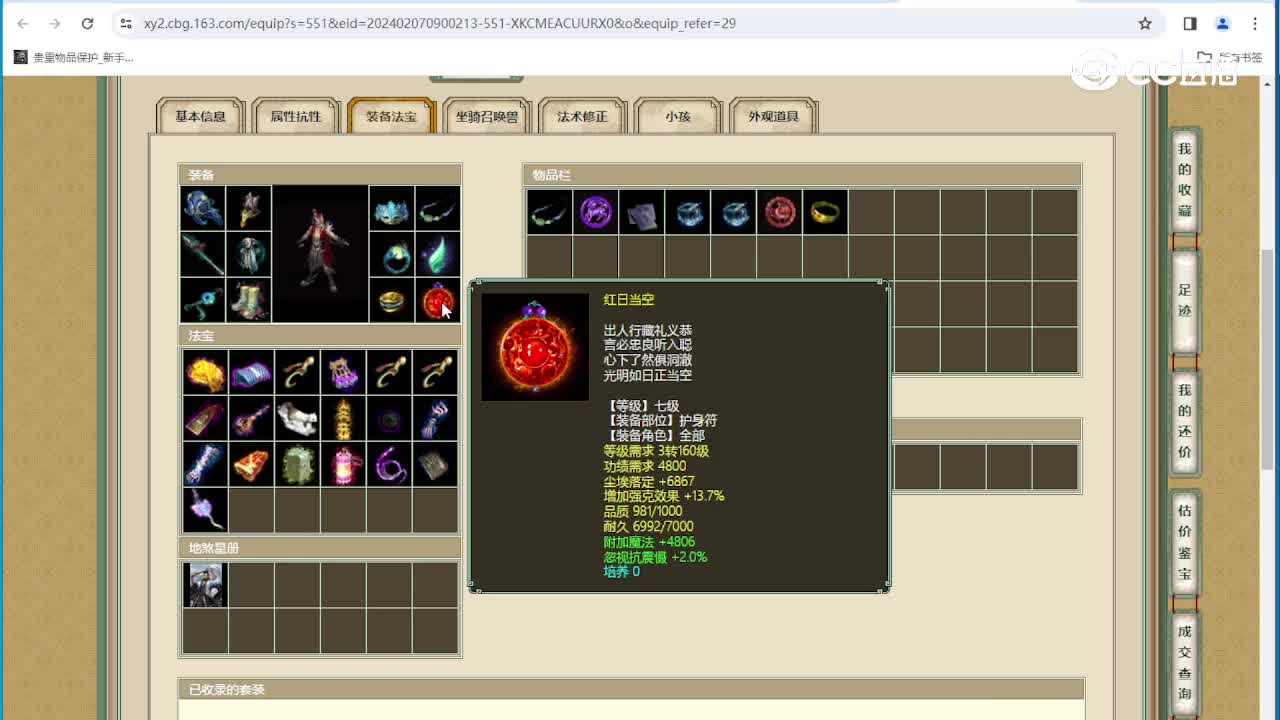The height and width of the screenshot is (720, 1280).
Task: Open 我的还价 in the right sidebar
Action: tap(1185, 421)
